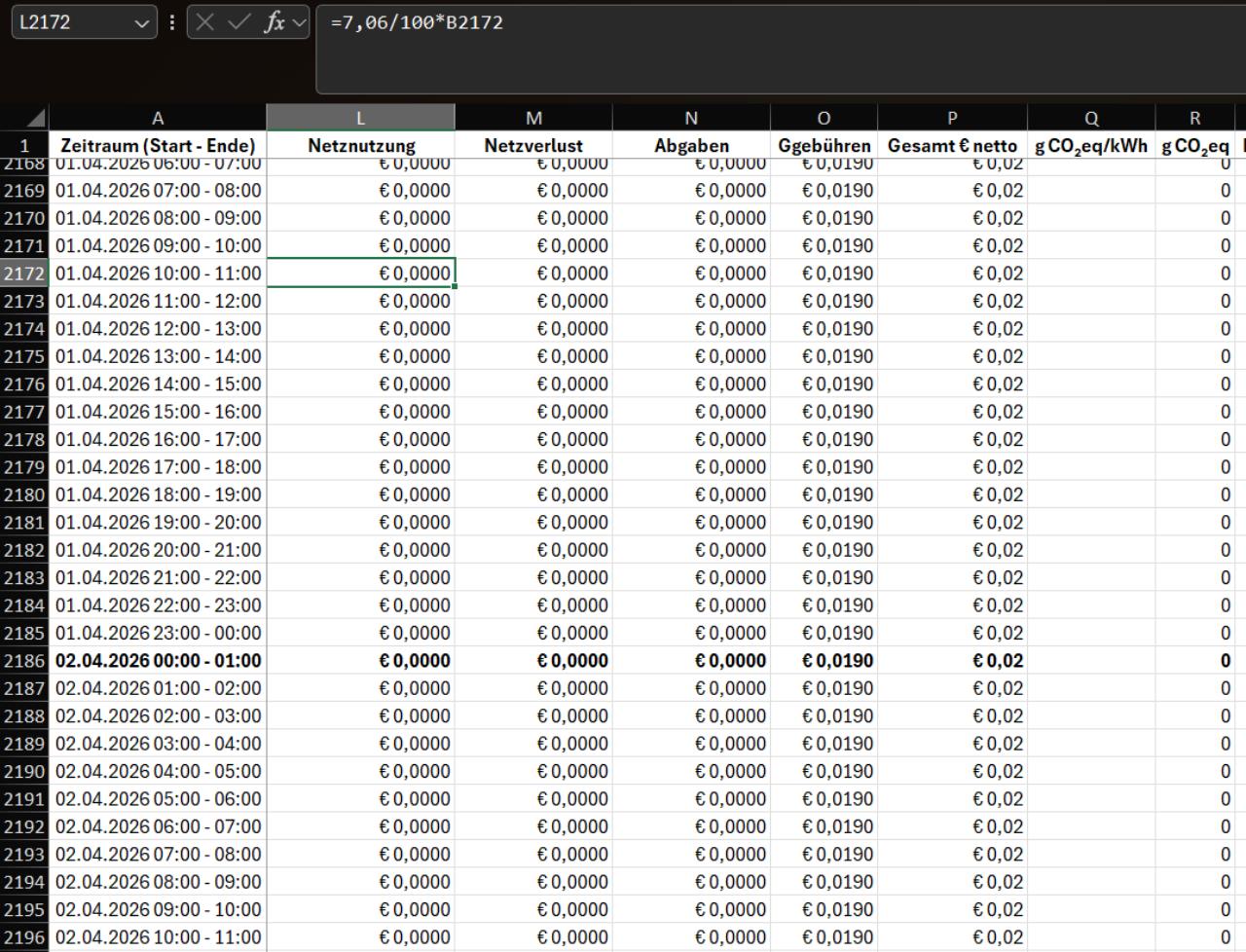Click into the formula bar text =7,06/100*B2172

(417, 22)
